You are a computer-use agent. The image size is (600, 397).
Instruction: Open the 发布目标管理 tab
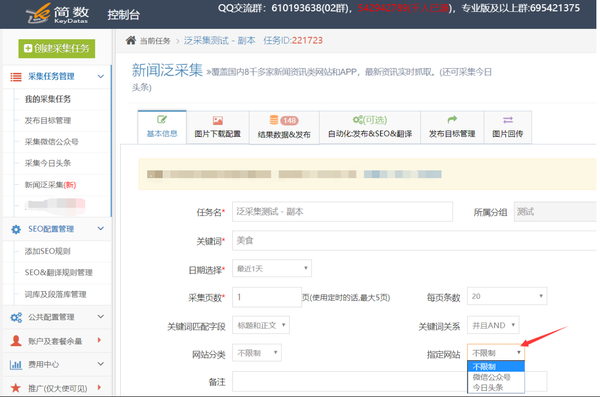click(x=452, y=127)
